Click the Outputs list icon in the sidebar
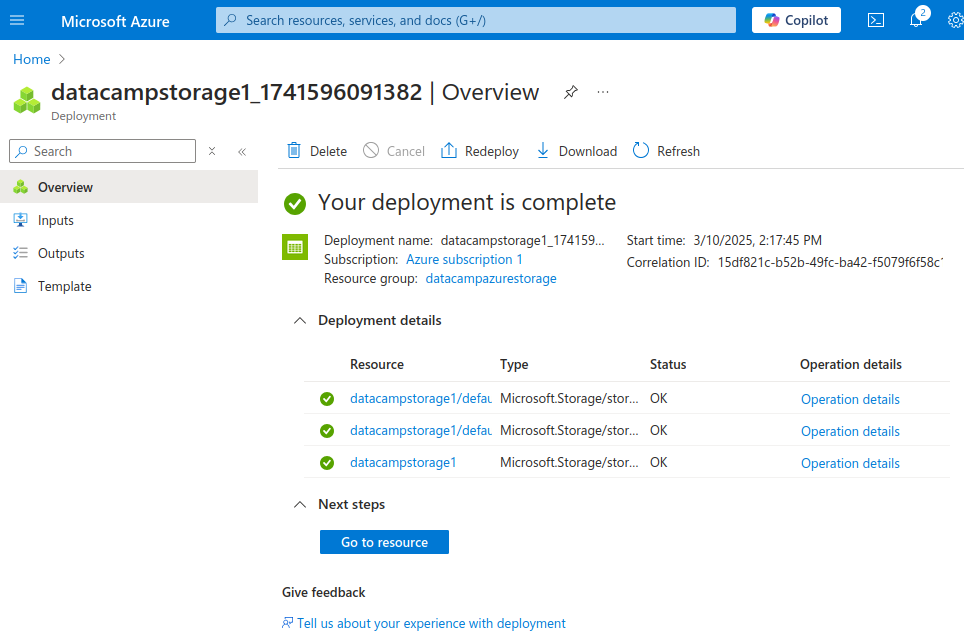Image resolution: width=964 pixels, height=631 pixels. 20,253
